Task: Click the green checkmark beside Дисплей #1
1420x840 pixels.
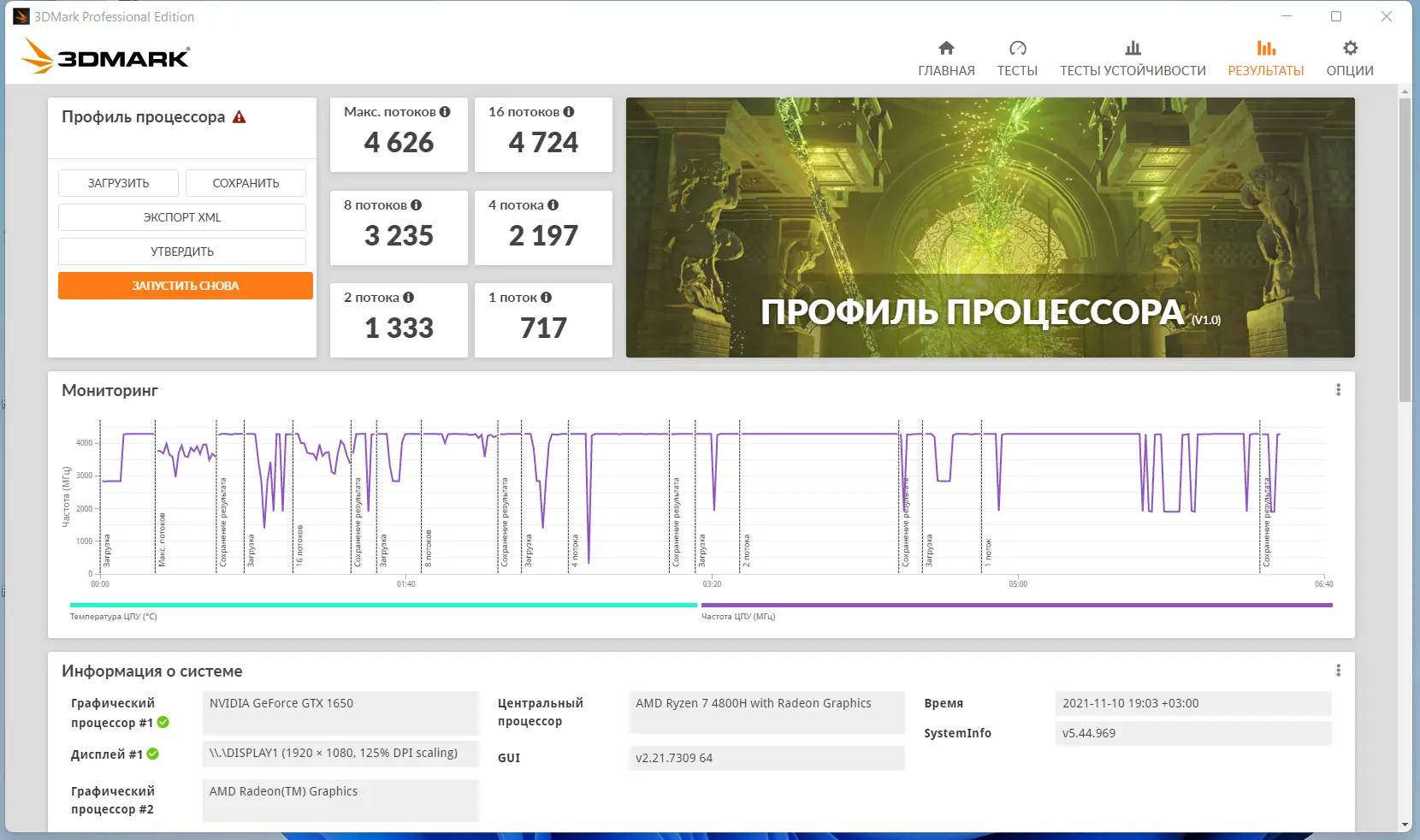Action: click(152, 754)
